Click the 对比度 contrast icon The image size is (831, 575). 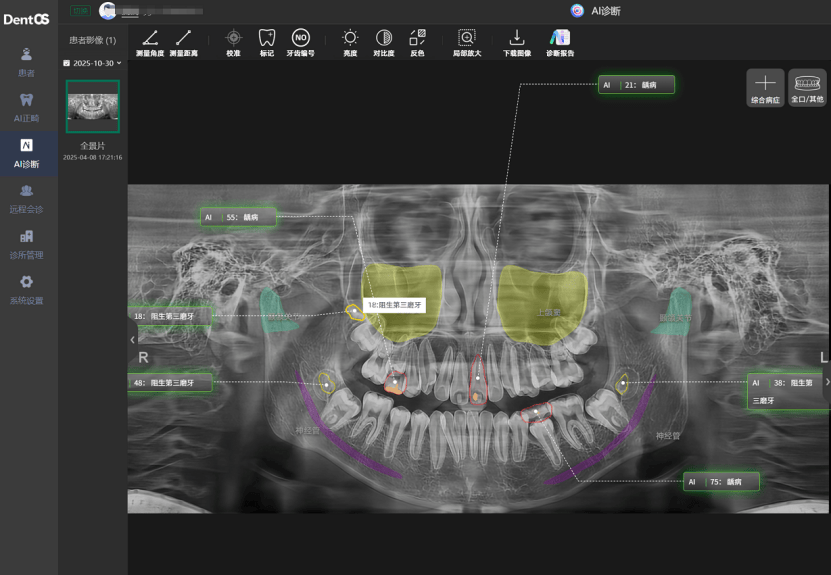tap(383, 39)
